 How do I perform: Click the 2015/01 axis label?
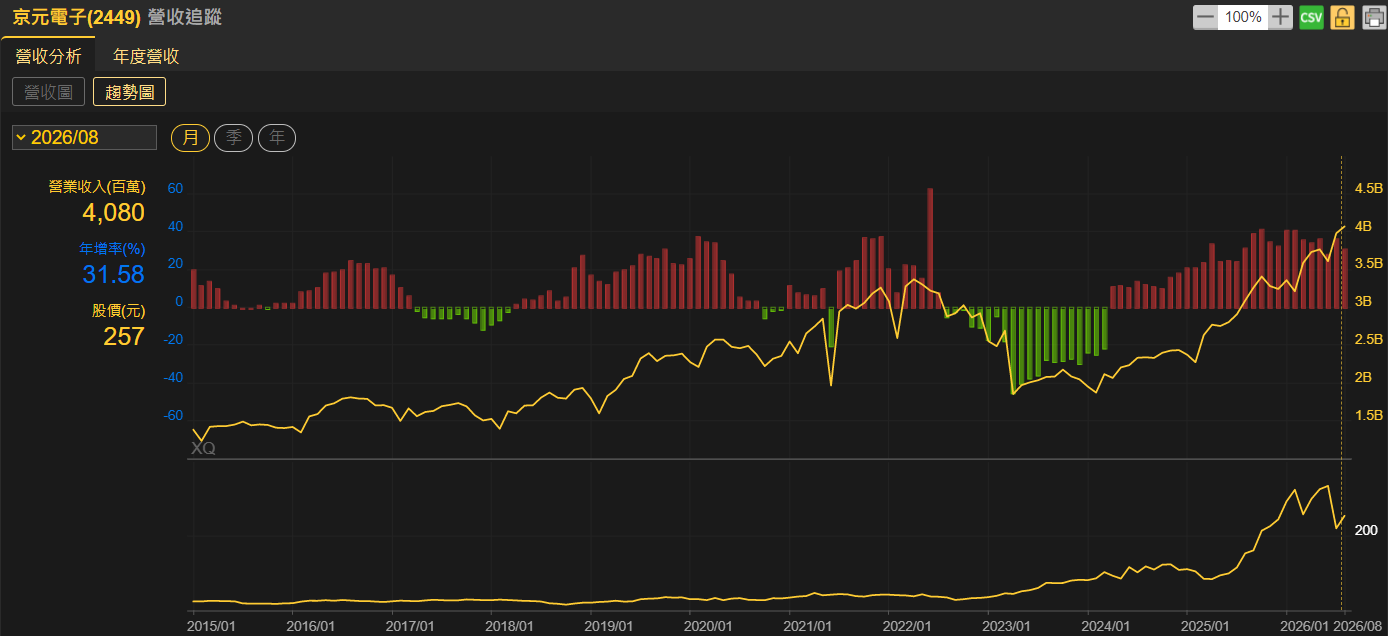pyautogui.click(x=212, y=625)
